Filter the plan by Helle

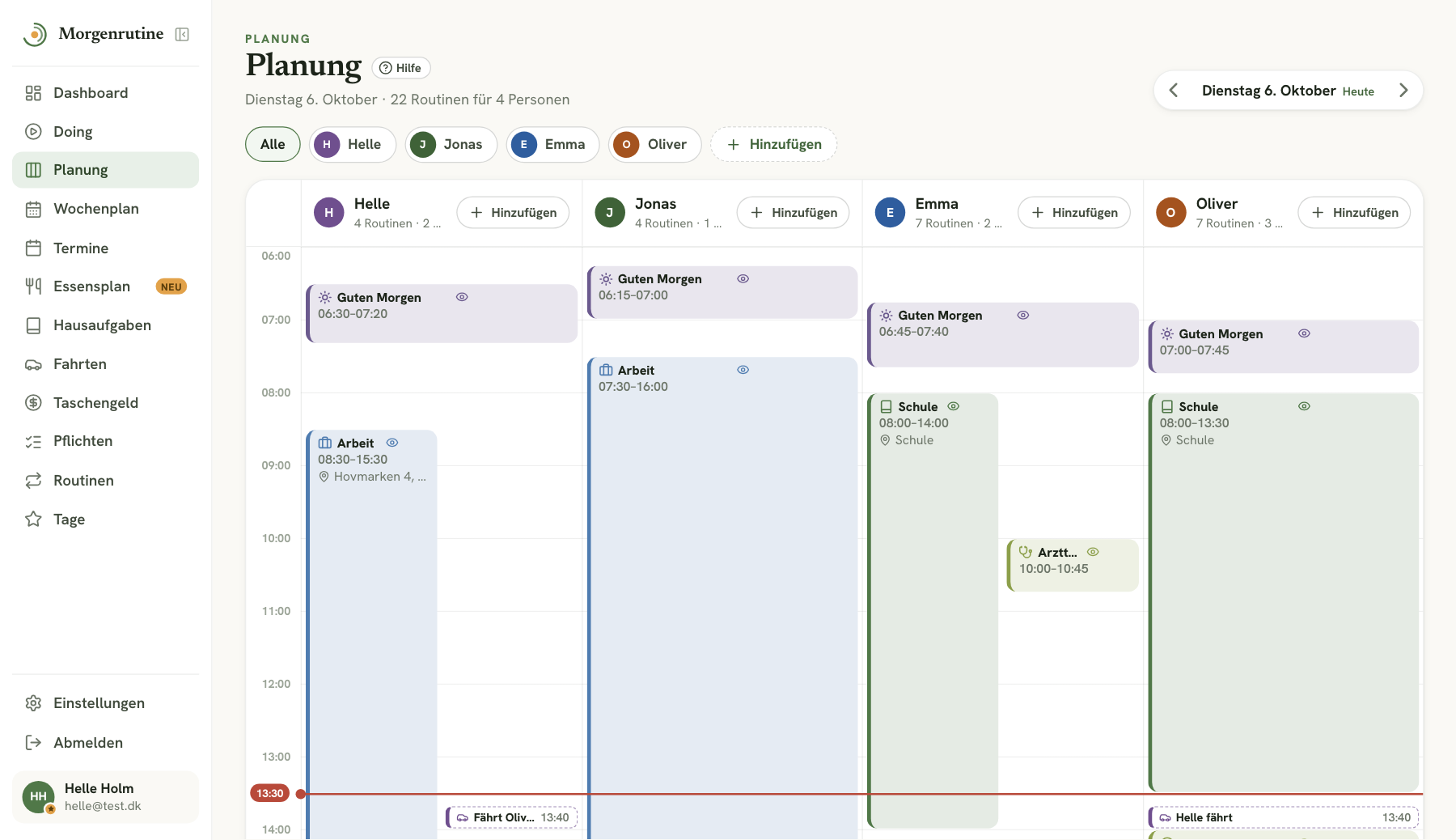[353, 144]
